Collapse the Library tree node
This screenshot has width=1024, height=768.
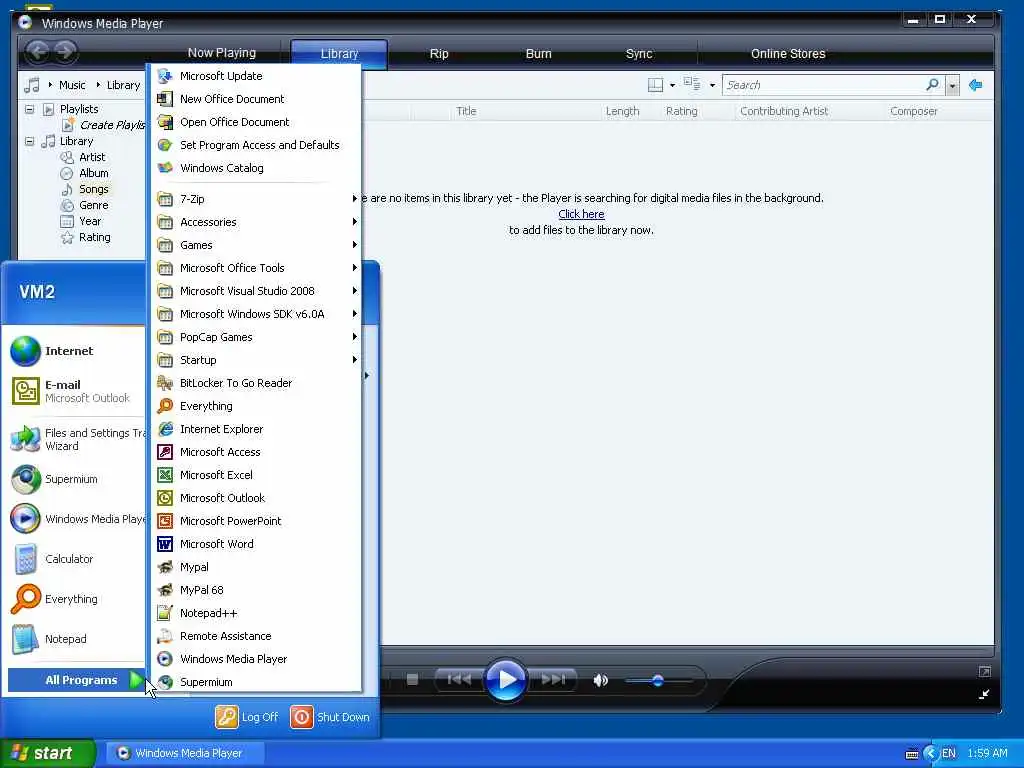29,141
